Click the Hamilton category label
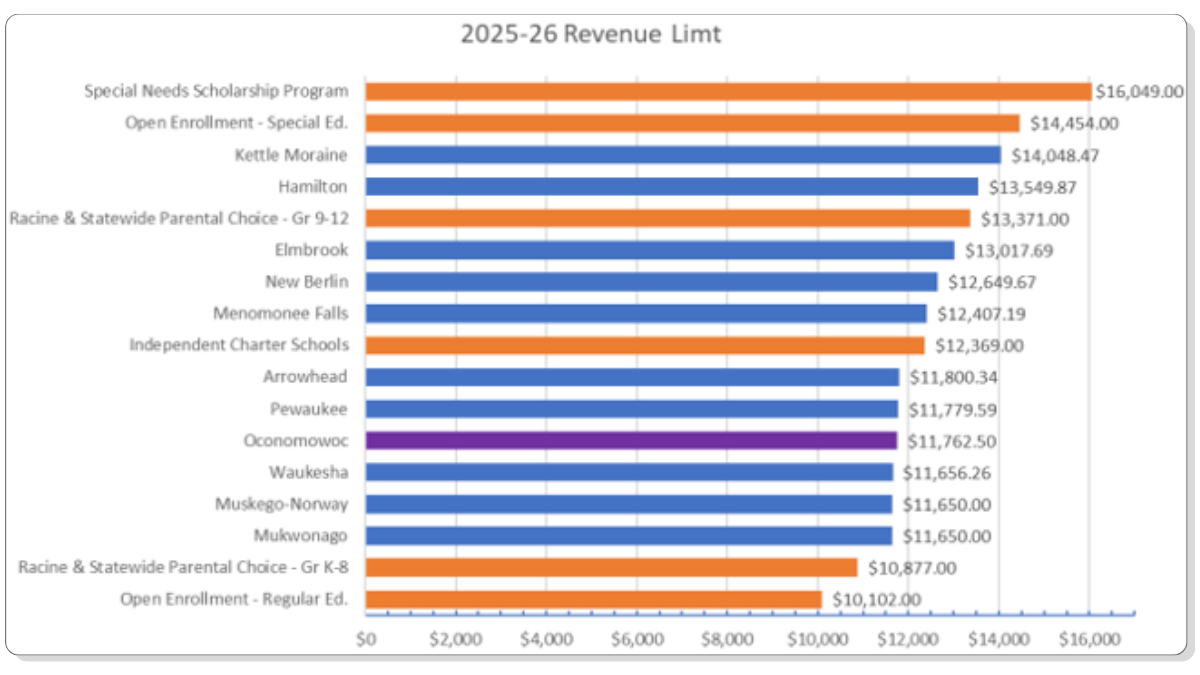This screenshot has width=1200, height=675. (313, 186)
